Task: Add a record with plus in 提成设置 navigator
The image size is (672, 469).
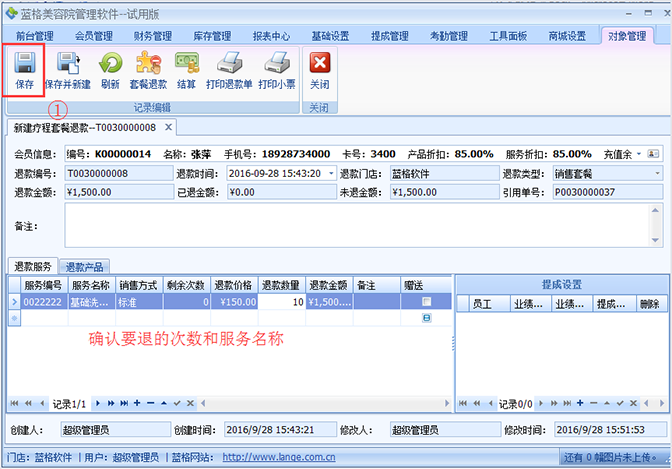Action: (x=580, y=403)
